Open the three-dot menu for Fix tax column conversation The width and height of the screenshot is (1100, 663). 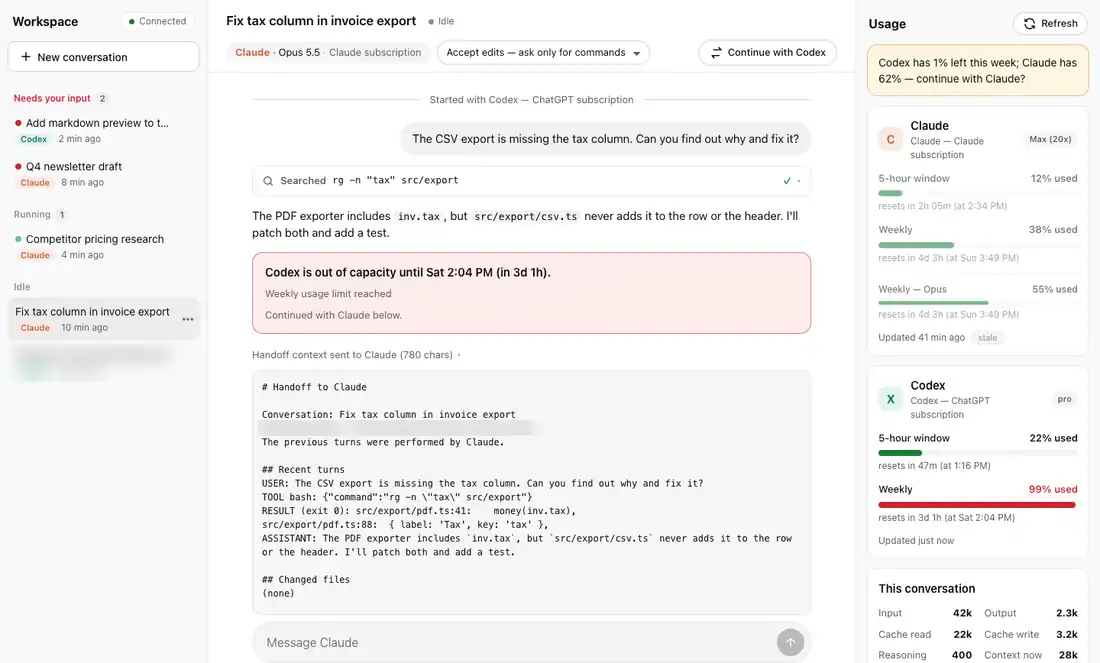[188, 319]
